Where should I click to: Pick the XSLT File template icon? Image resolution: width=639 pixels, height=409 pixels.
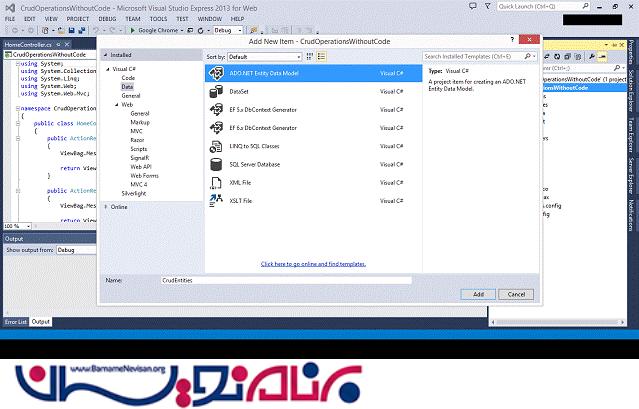coord(215,200)
